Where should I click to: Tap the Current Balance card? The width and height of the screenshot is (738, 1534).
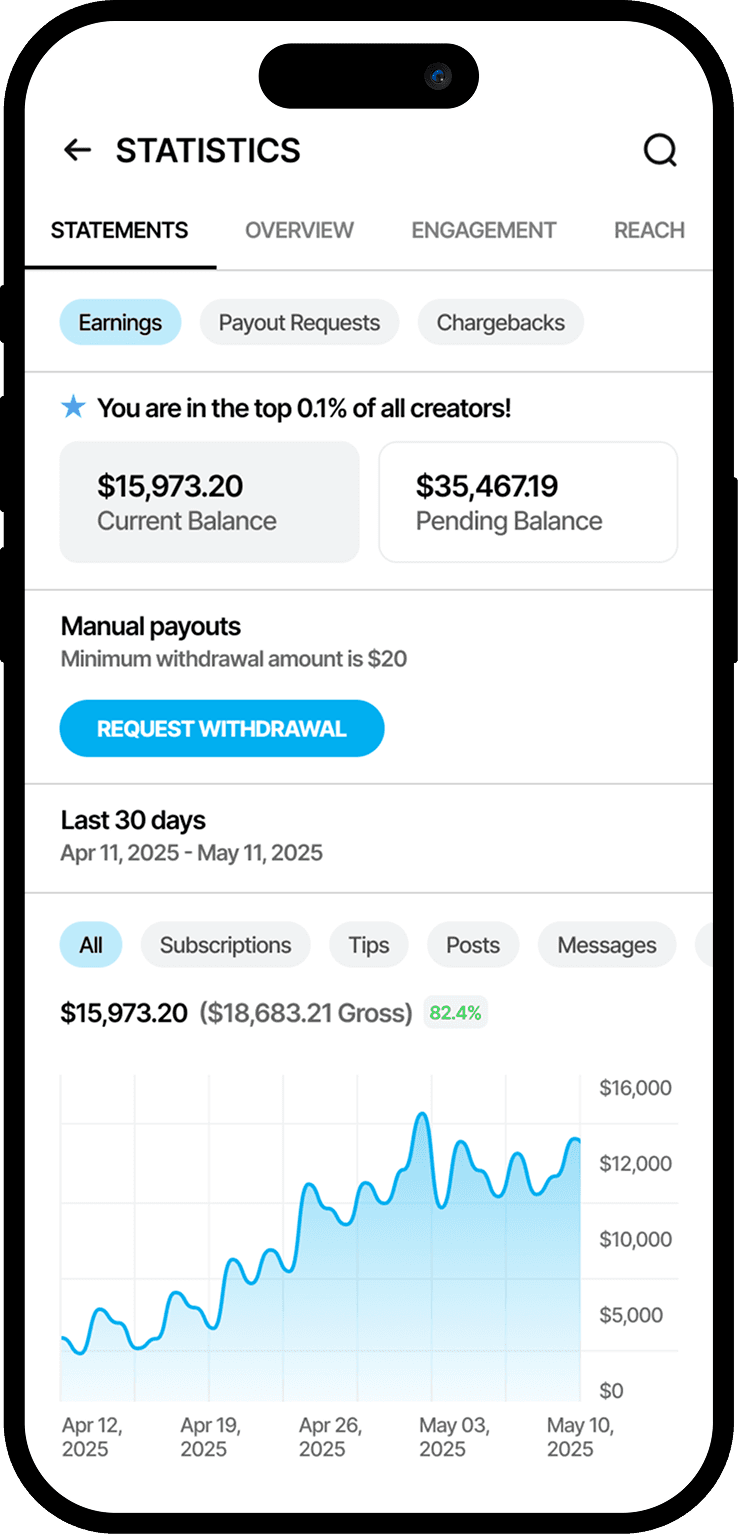(209, 502)
